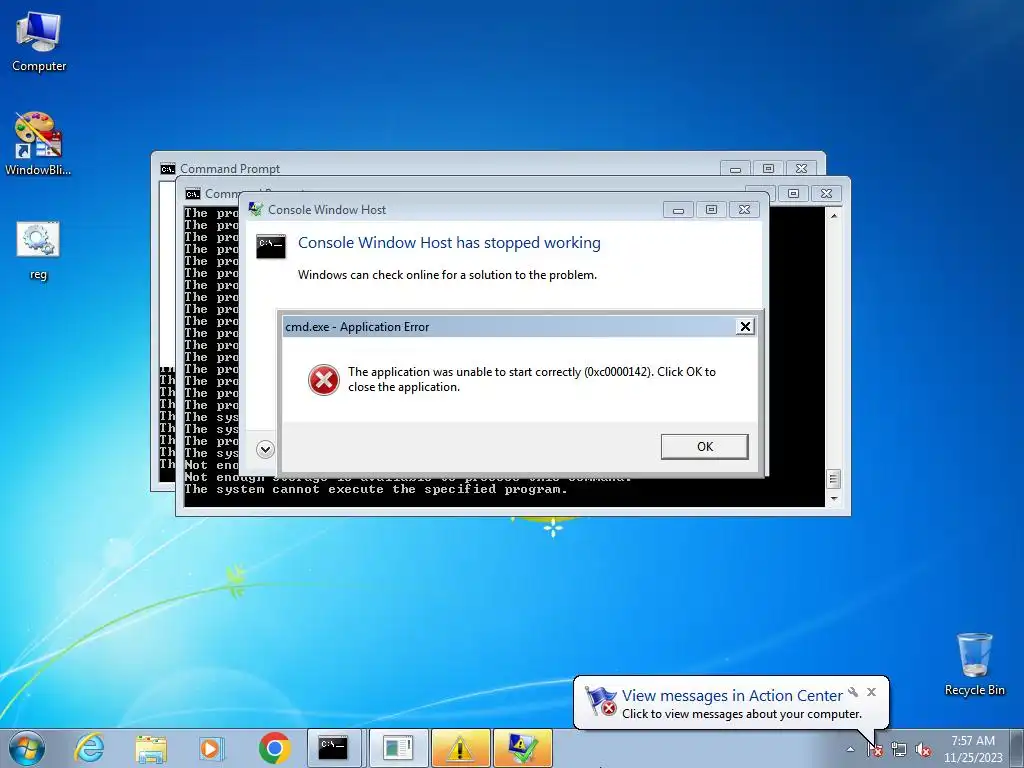The width and height of the screenshot is (1024, 768).
Task: Launch Google Chrome from the taskbar
Action: coord(274,748)
